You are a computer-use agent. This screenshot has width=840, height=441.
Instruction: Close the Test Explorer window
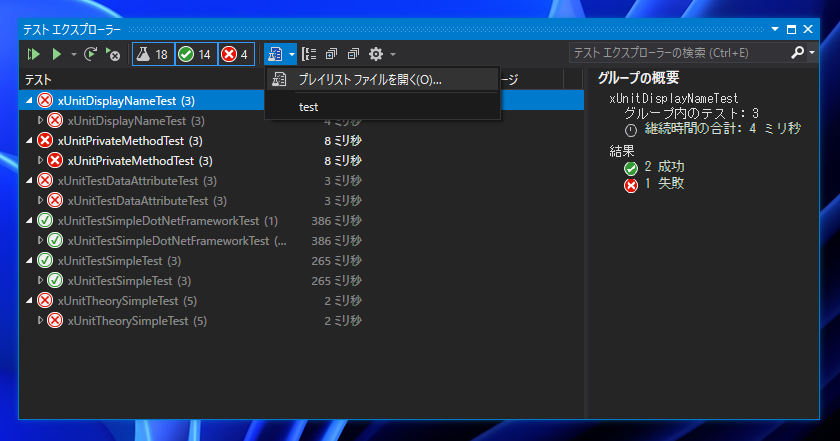[x=808, y=29]
